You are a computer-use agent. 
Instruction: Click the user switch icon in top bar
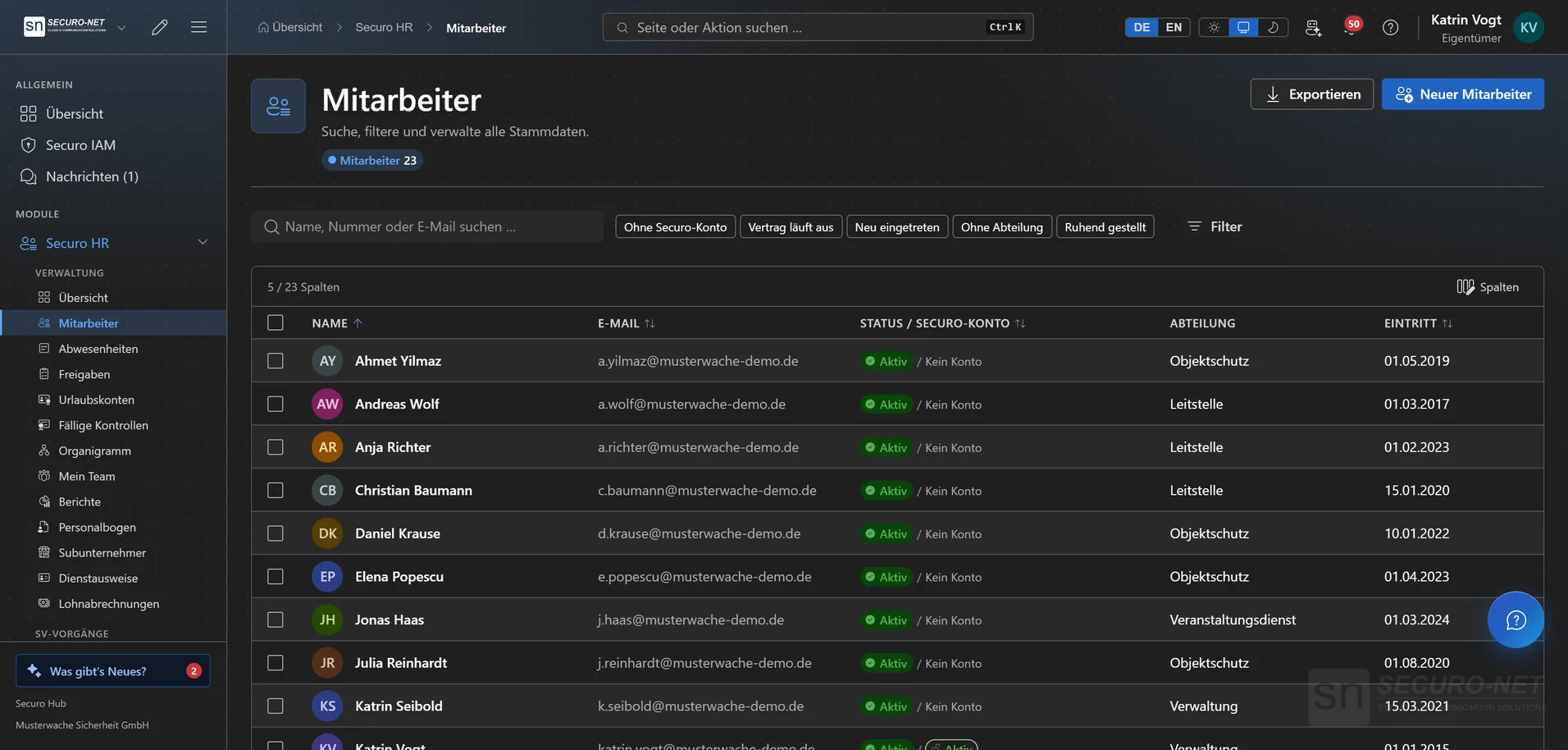(x=1313, y=27)
